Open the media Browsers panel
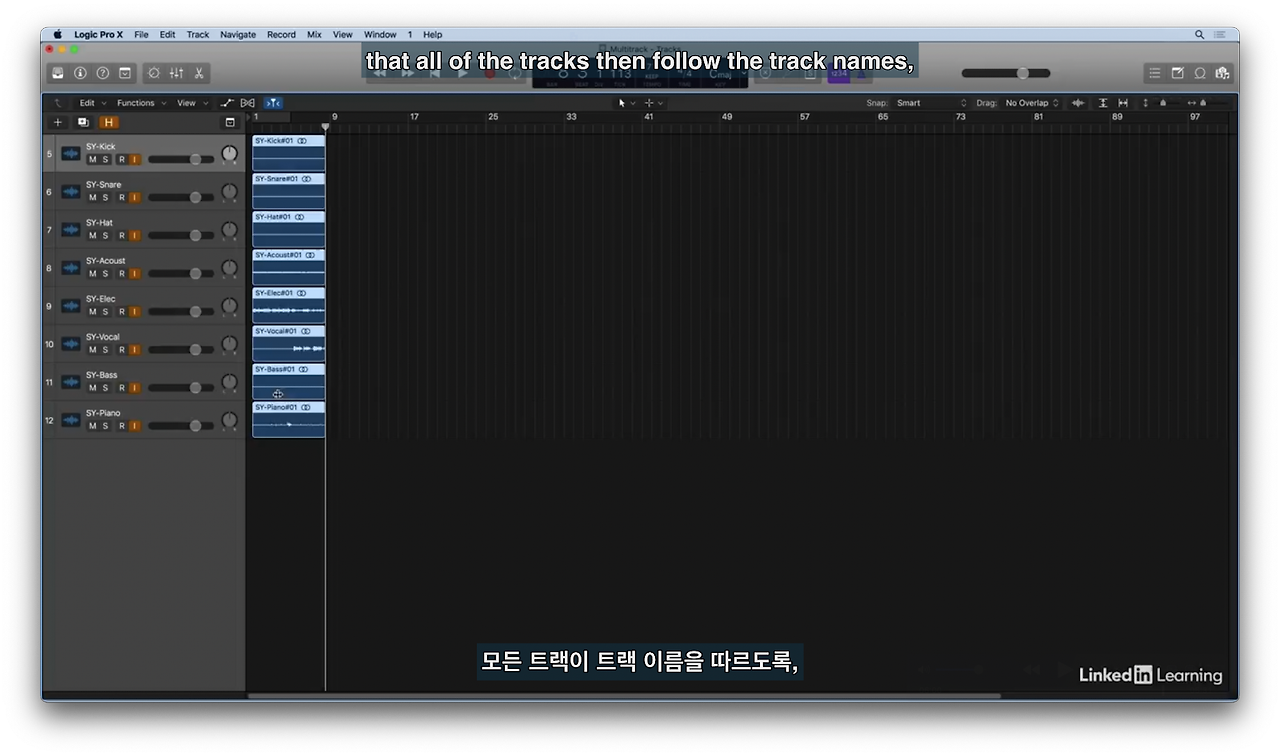The image size is (1280, 756). (x=1222, y=73)
